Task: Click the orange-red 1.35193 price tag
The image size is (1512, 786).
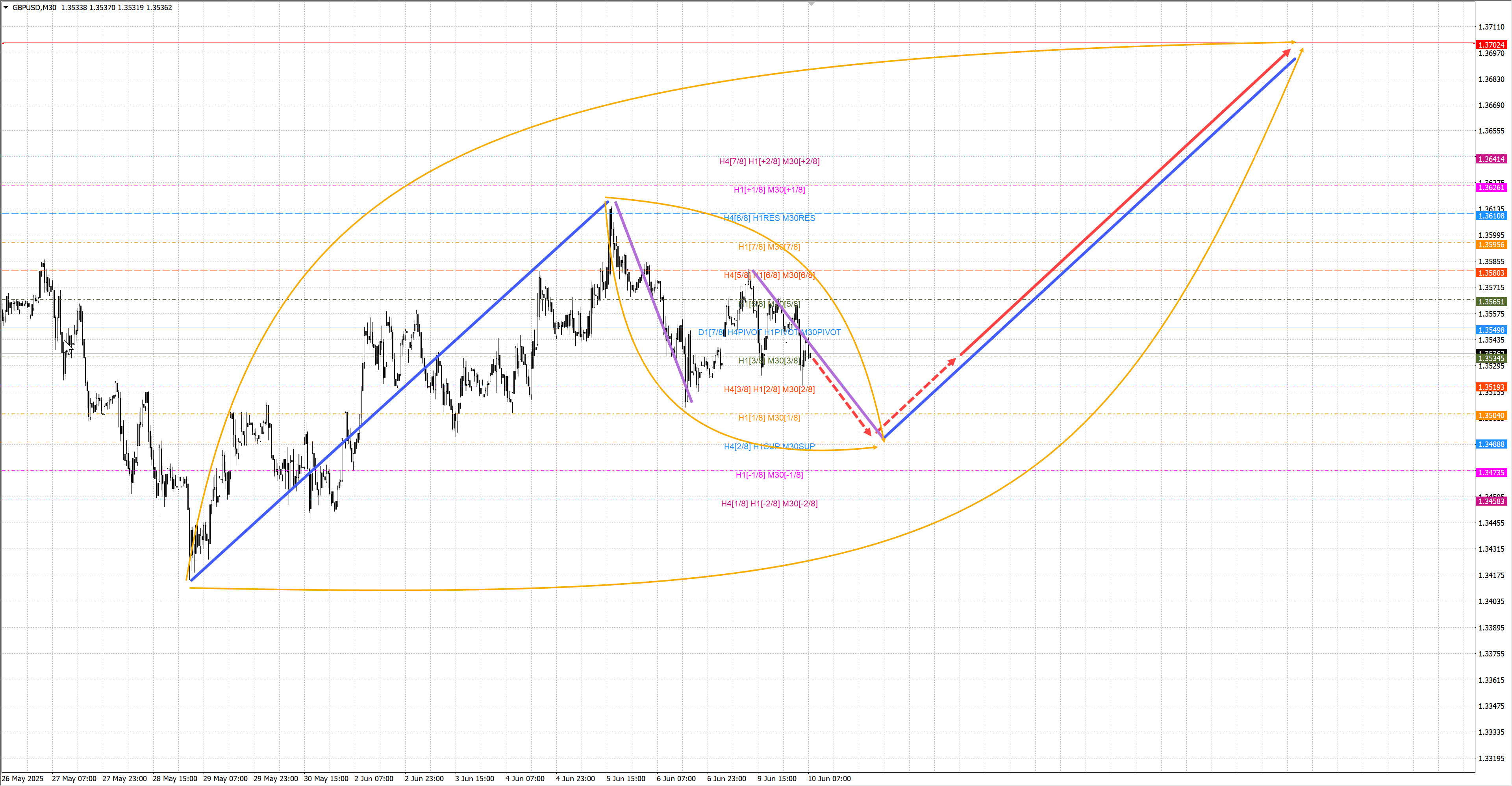Action: pos(1491,387)
